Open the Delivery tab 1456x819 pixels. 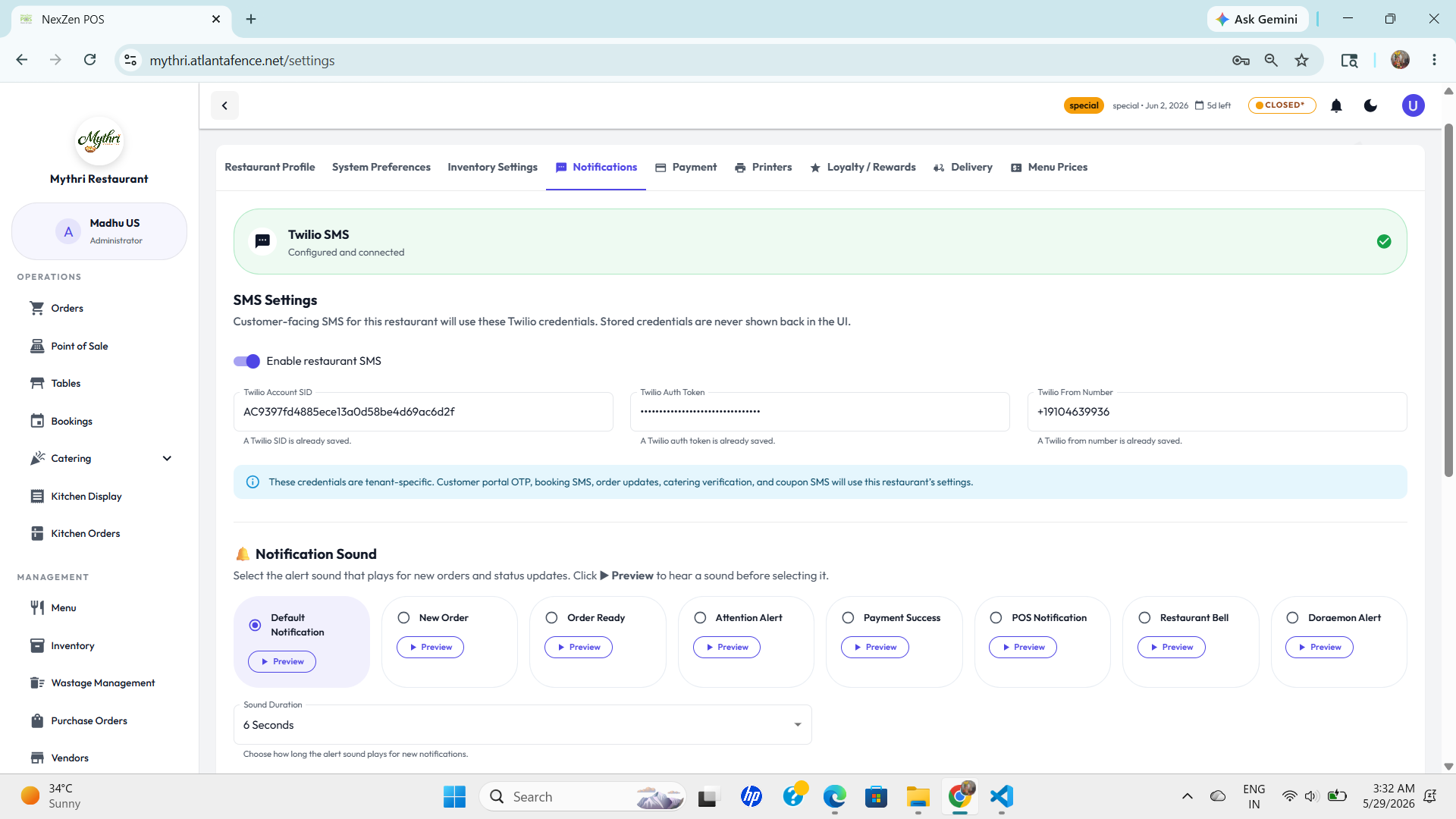click(x=962, y=167)
